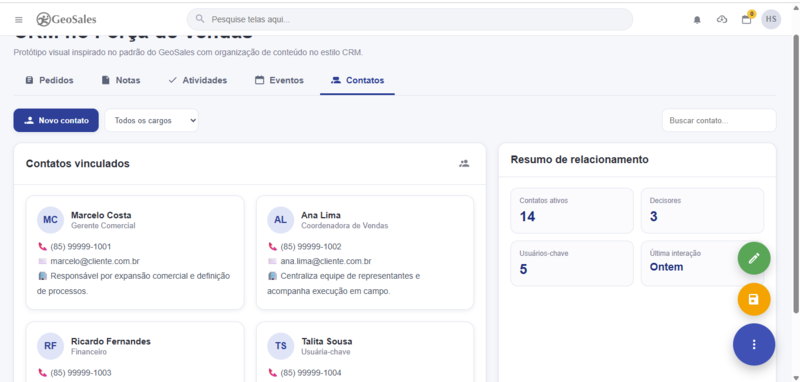
Task: Click the green pencil edit button
Action: point(754,258)
